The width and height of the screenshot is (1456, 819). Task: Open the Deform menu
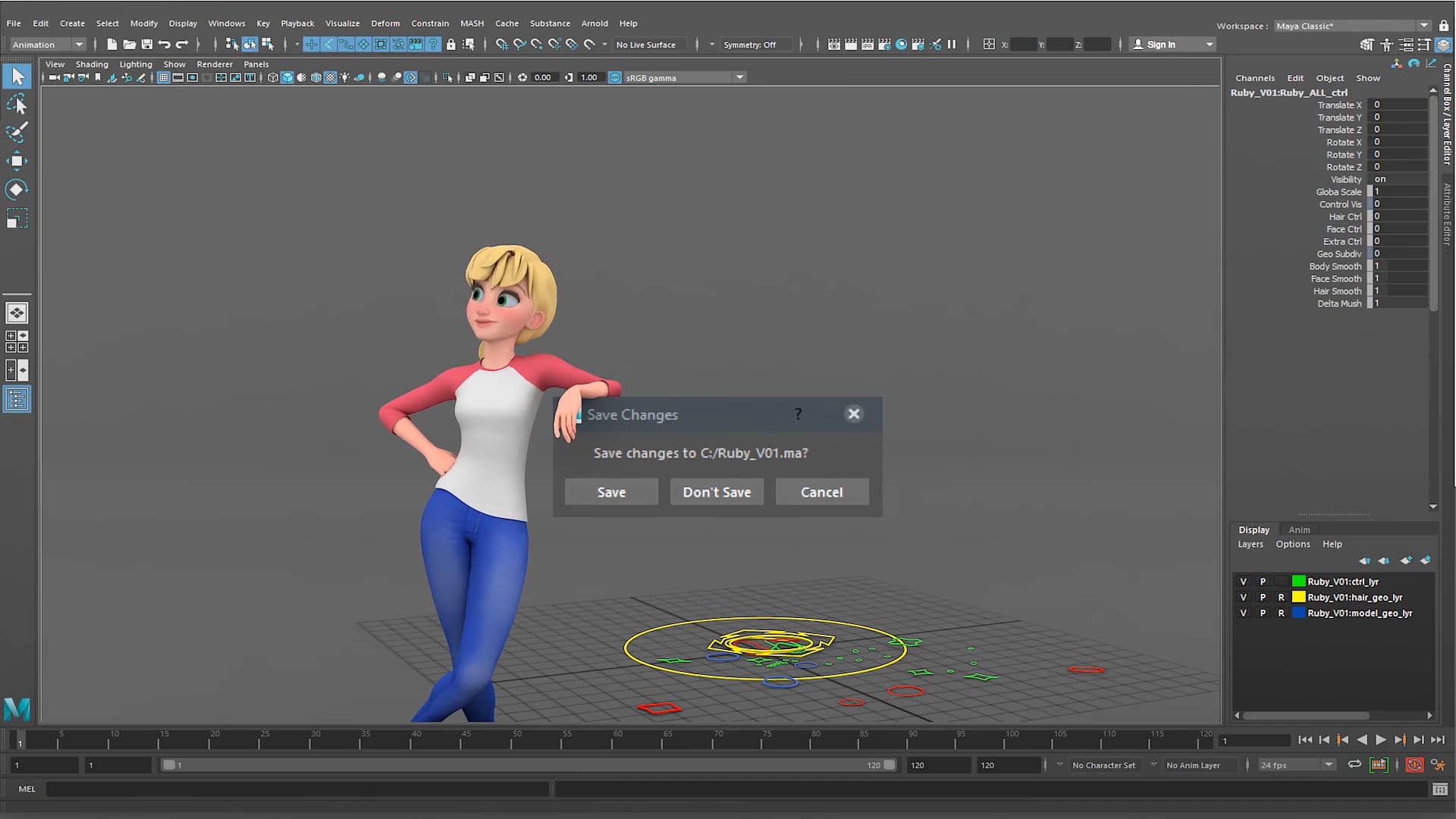coord(385,24)
